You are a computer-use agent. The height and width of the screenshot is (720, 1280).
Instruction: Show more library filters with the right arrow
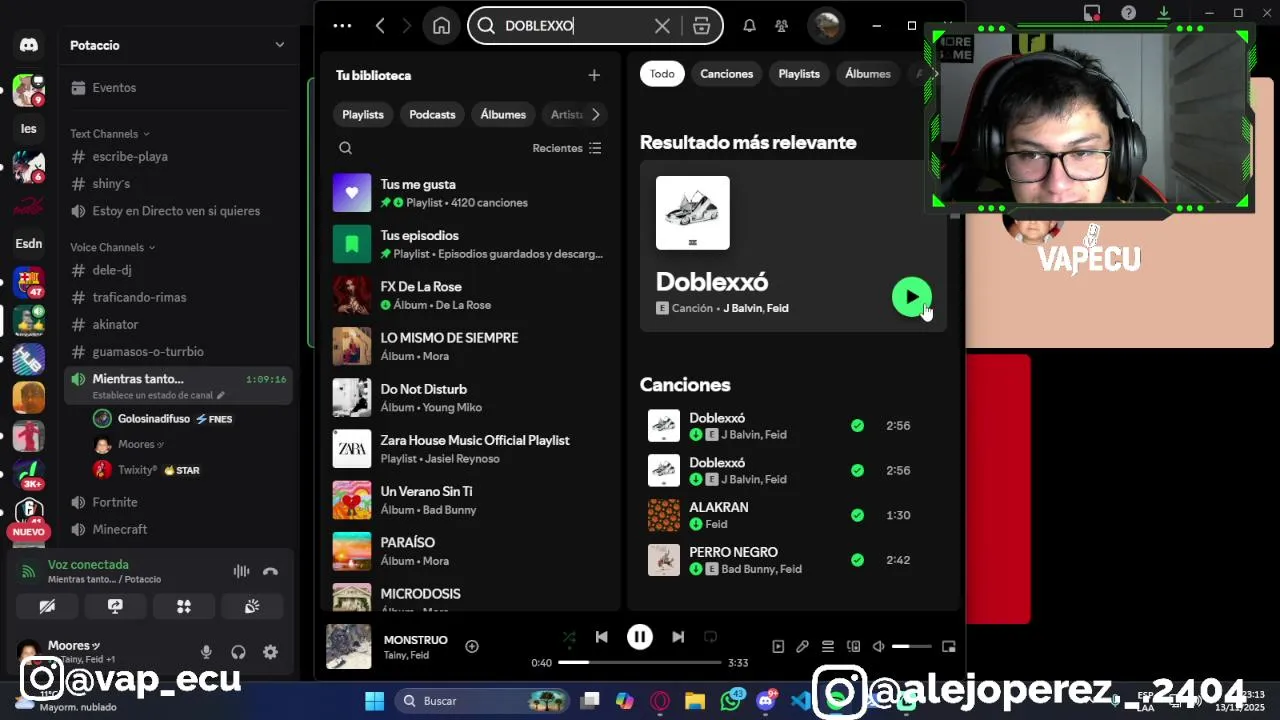coord(595,114)
